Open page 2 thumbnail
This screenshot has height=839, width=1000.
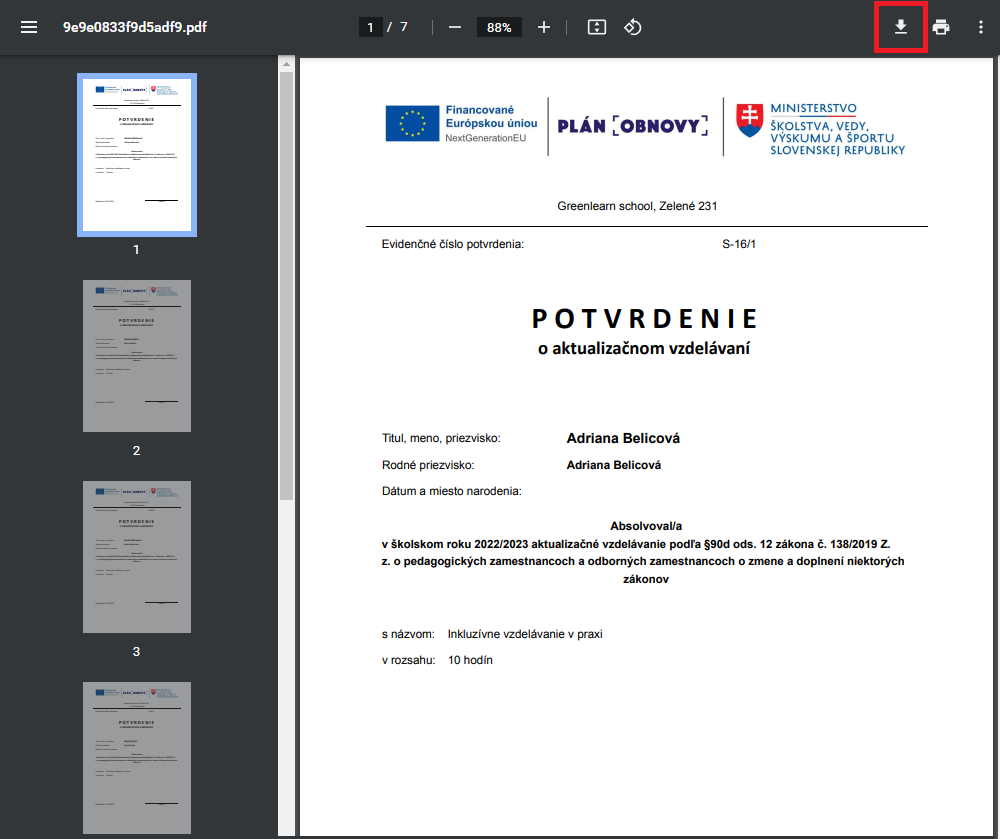(137, 356)
